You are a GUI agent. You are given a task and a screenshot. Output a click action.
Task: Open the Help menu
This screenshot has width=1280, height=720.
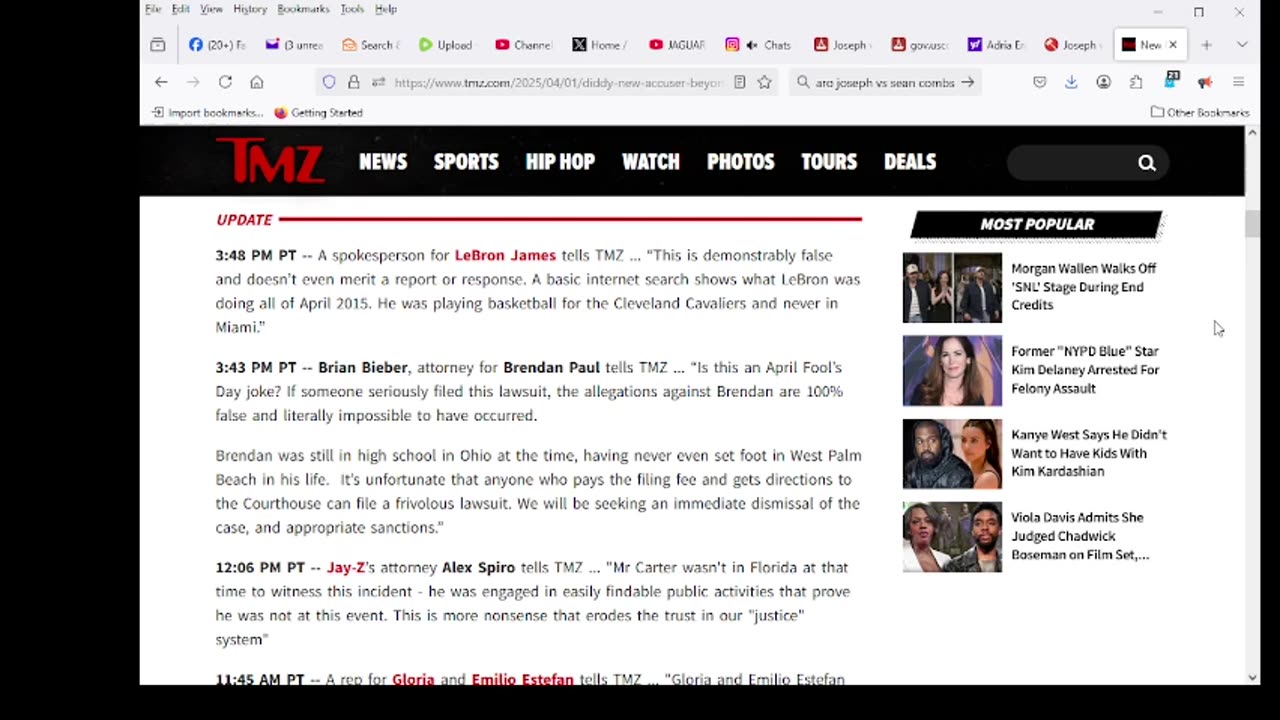click(x=386, y=9)
